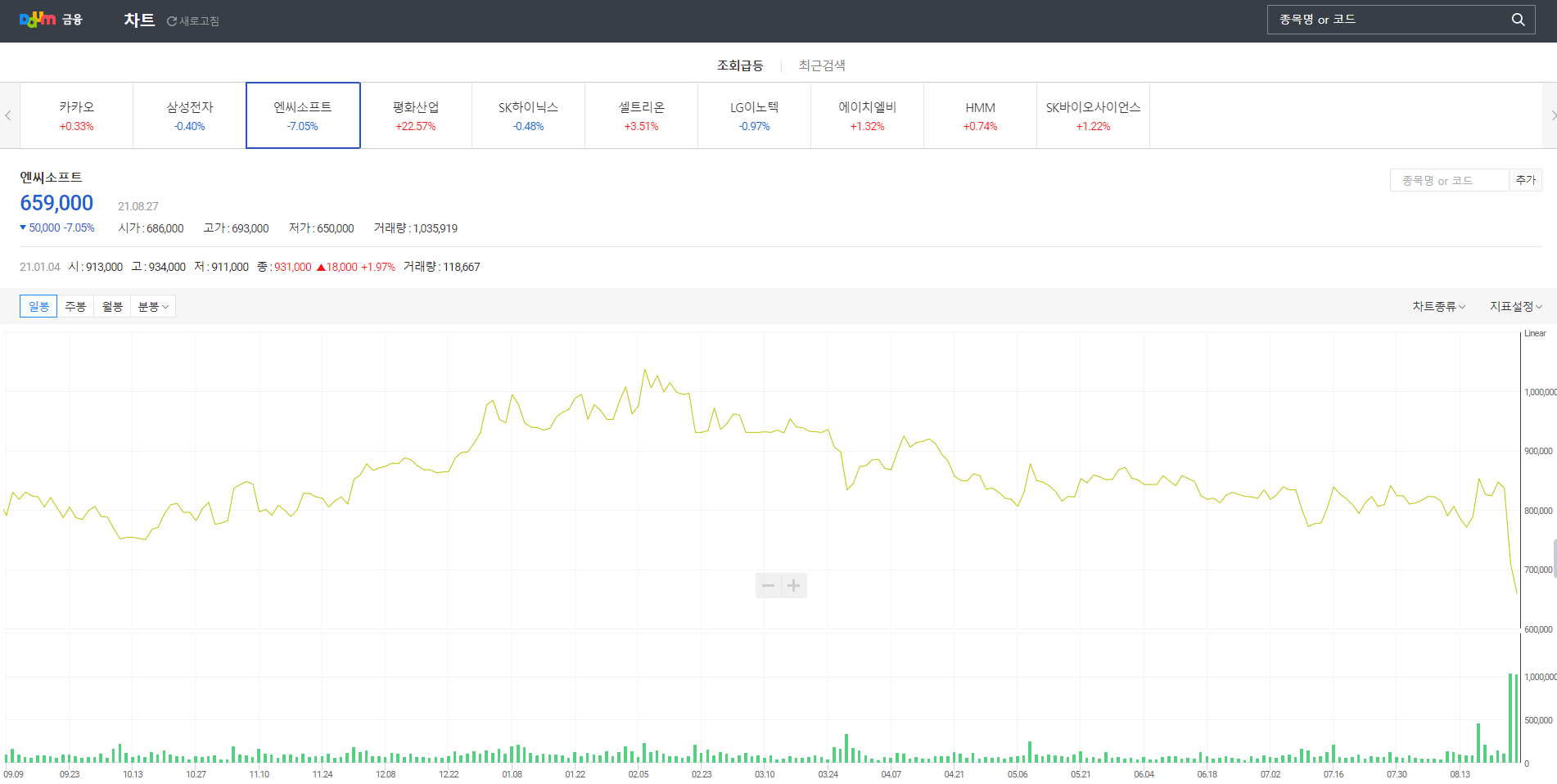Viewport: 1557px width, 784px height.
Task: Open 금융 finance home link
Action: [73, 20]
